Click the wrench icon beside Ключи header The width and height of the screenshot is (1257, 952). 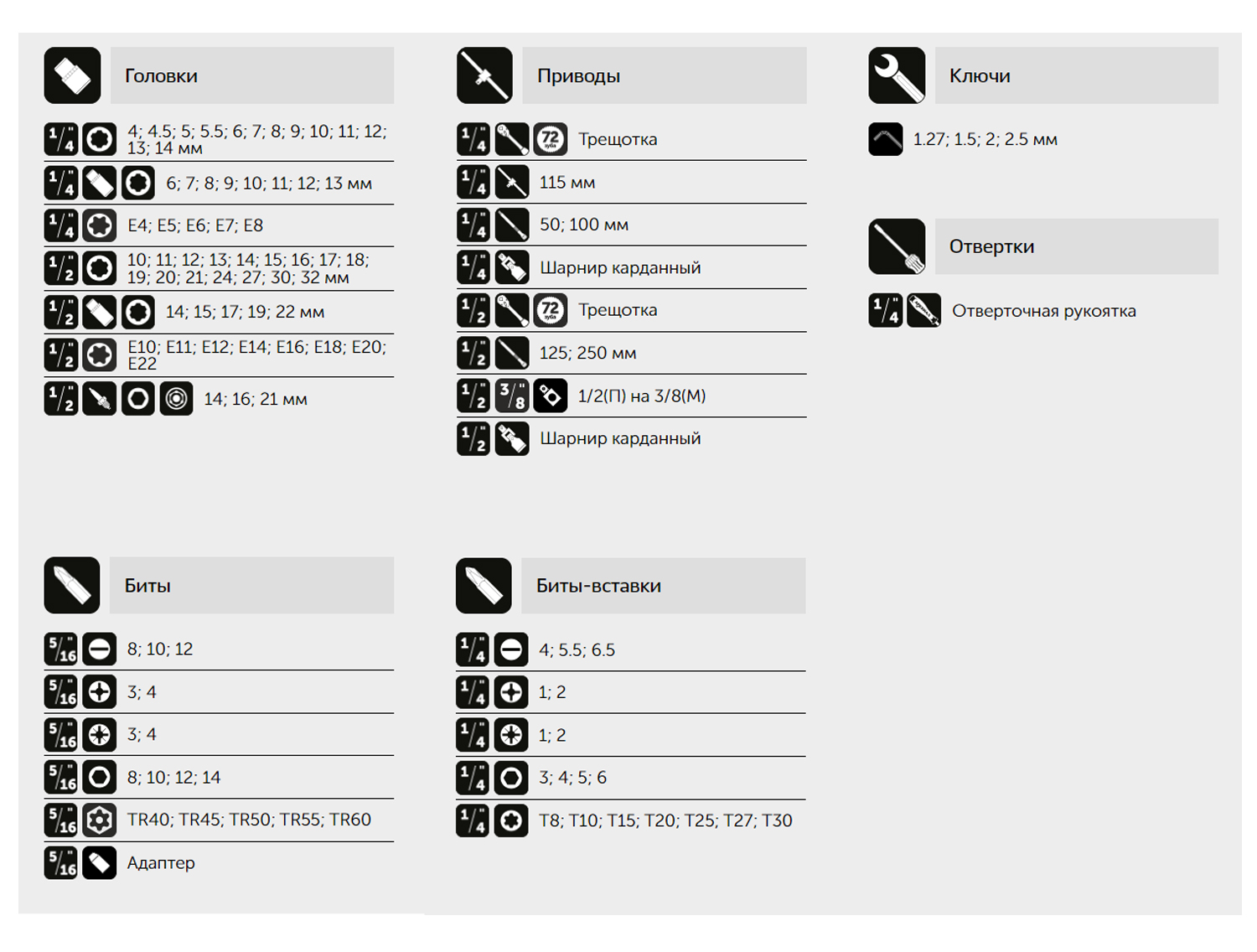tap(897, 75)
